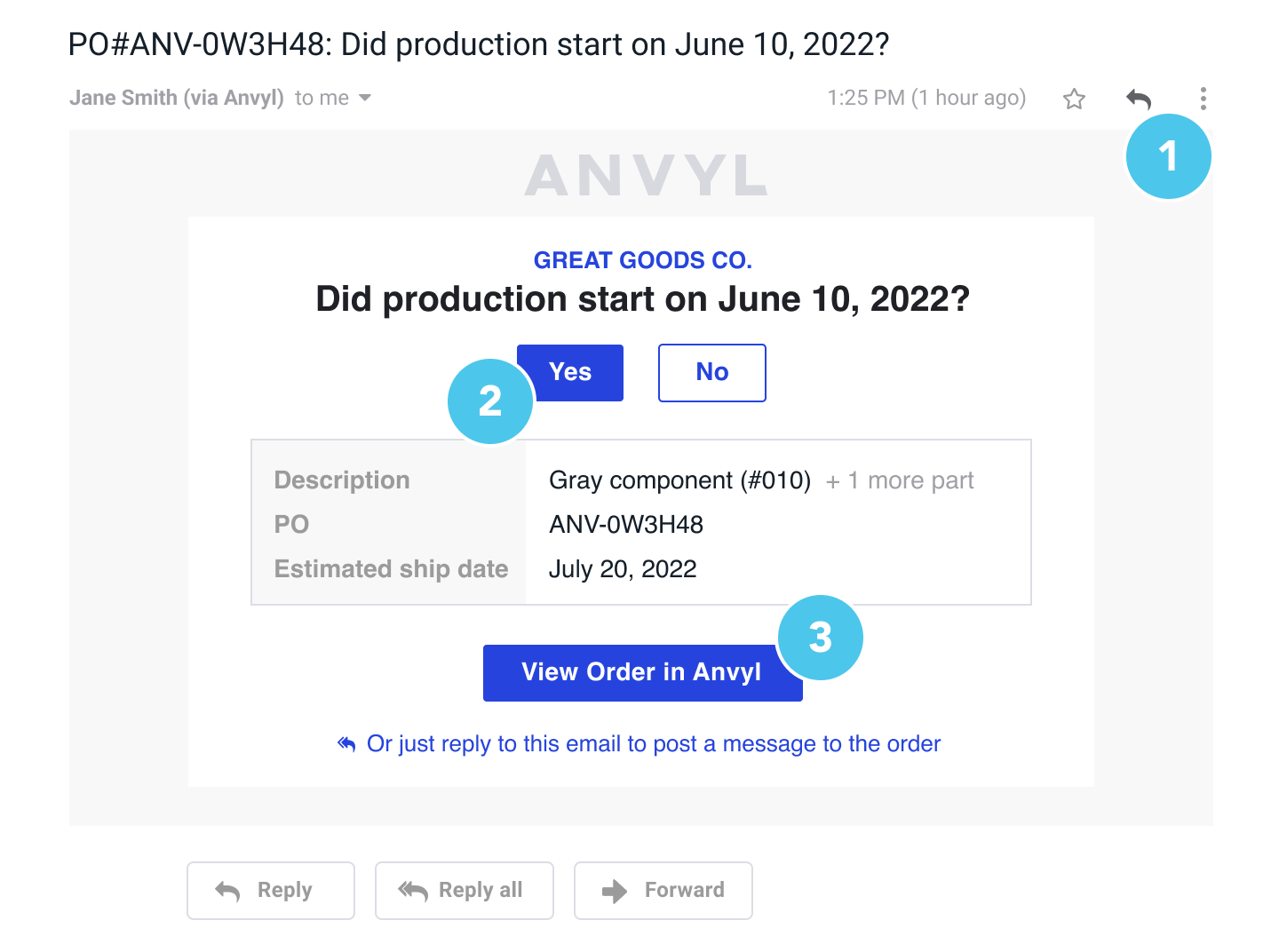This screenshot has height=952, width=1279.
Task: Star this email message
Action: click(1074, 99)
